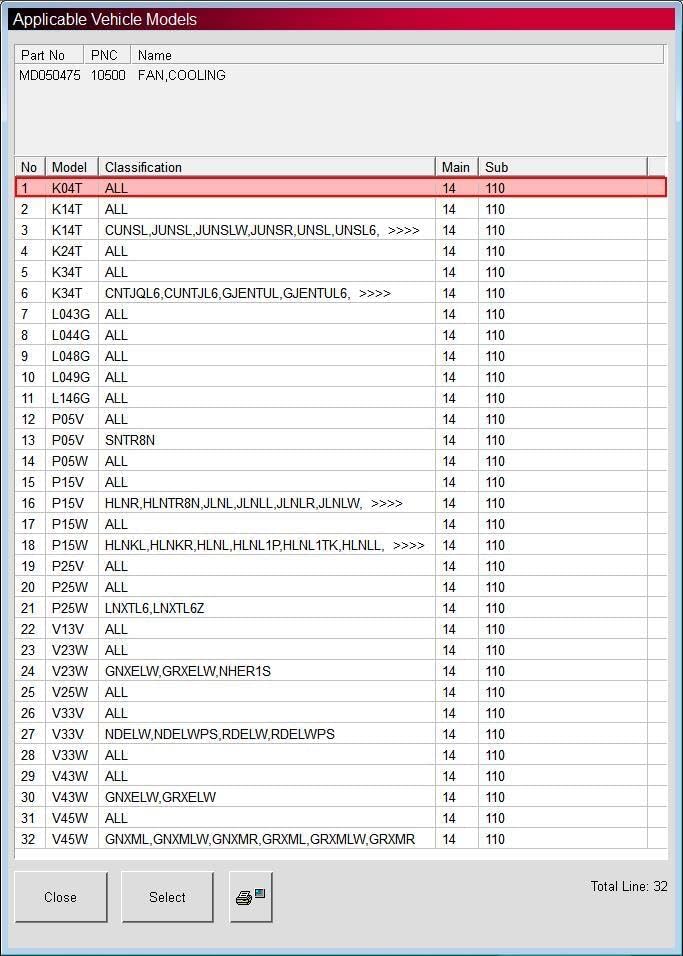Screen dimensions: 683x956
Task: Click the Classification column header
Action: [266, 167]
